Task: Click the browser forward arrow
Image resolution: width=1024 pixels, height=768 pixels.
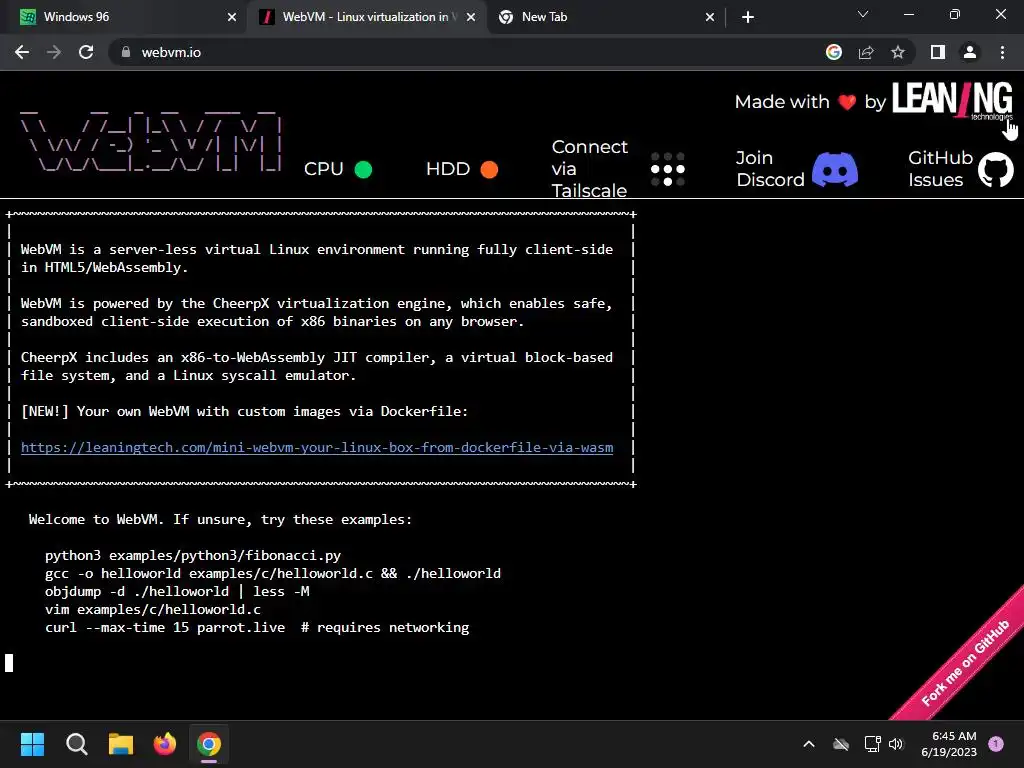Action: pos(54,52)
